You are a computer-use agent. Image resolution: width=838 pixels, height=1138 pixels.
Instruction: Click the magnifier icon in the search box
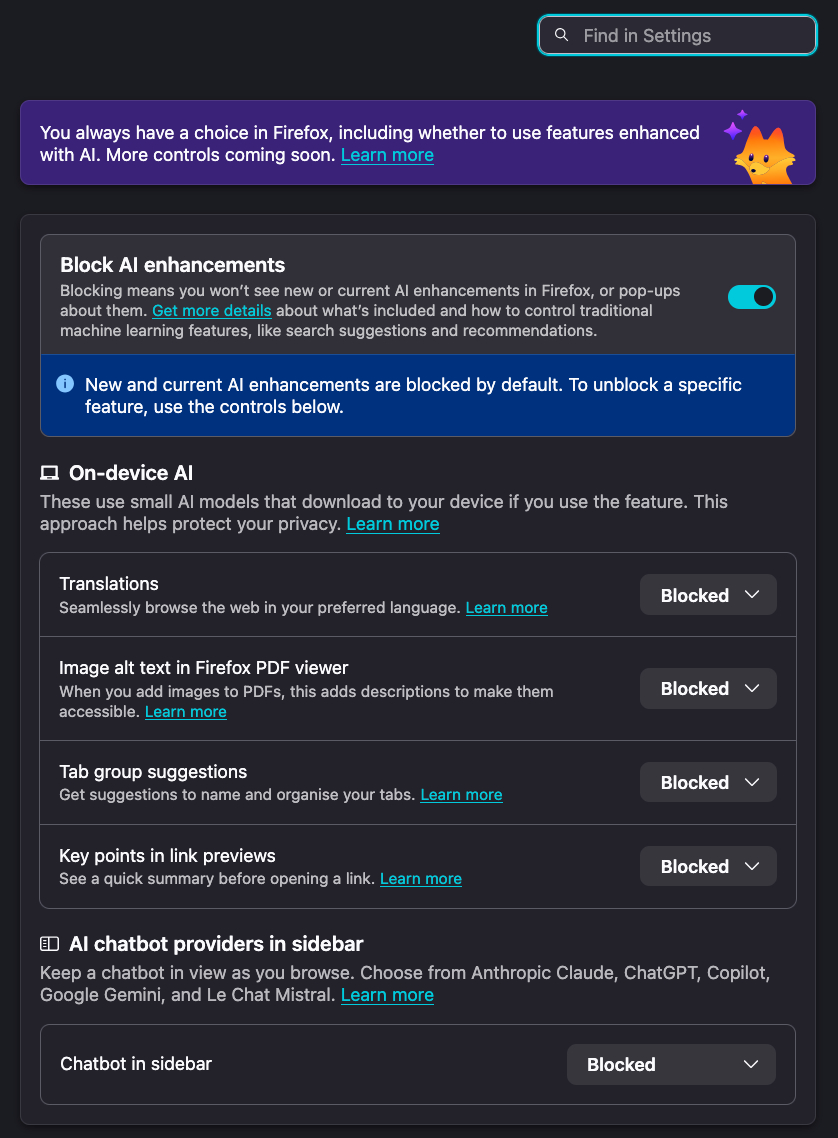tap(562, 35)
